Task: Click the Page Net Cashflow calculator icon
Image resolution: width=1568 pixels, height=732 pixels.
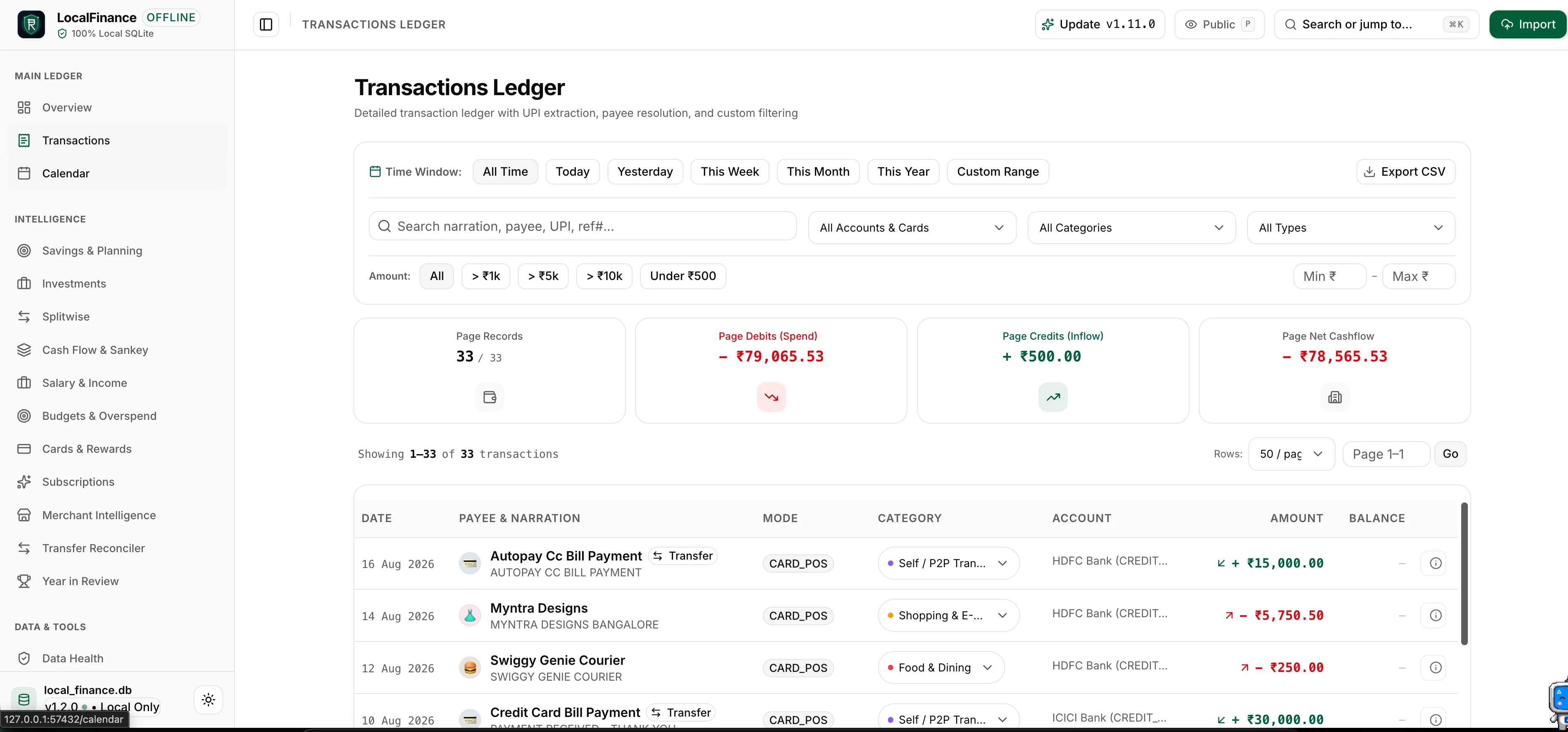Action: click(1335, 397)
